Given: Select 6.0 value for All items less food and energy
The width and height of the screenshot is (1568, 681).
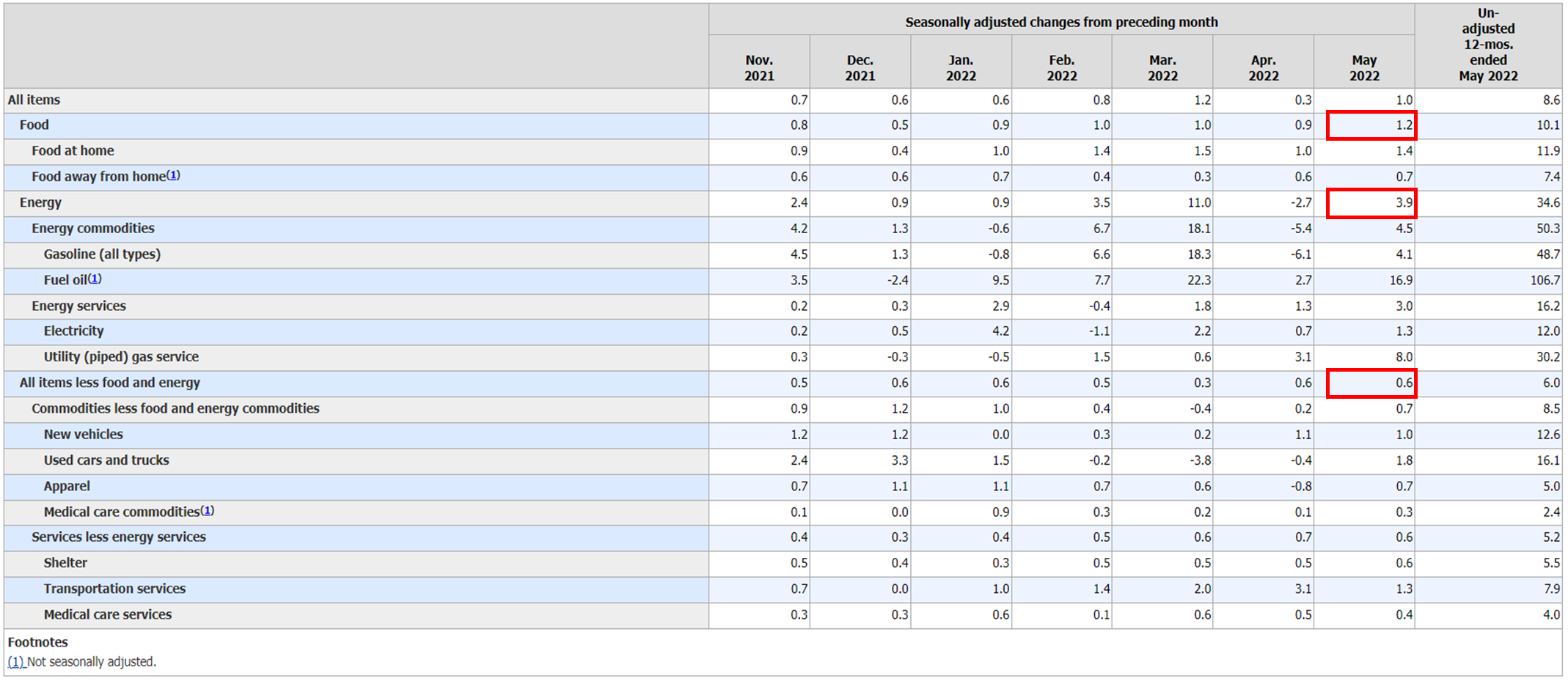Looking at the screenshot, I should pos(1551,383).
